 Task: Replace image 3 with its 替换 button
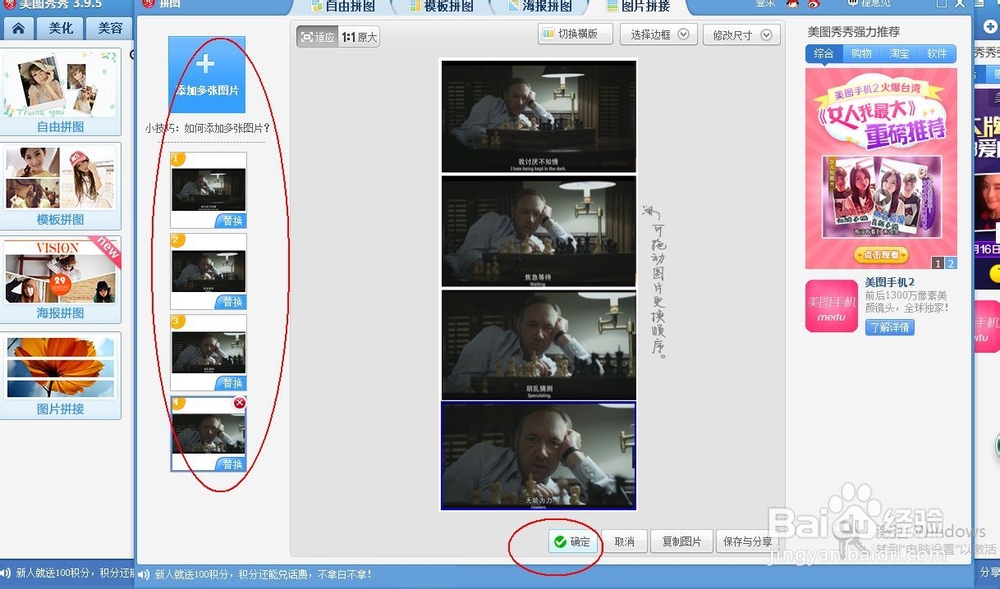point(231,383)
